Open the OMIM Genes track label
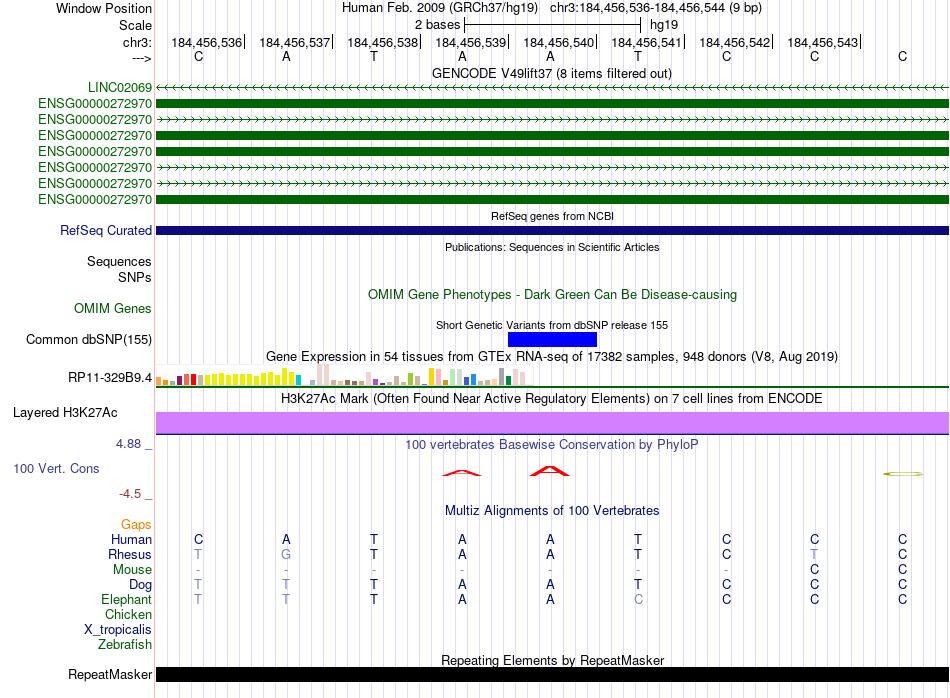 pos(113,309)
